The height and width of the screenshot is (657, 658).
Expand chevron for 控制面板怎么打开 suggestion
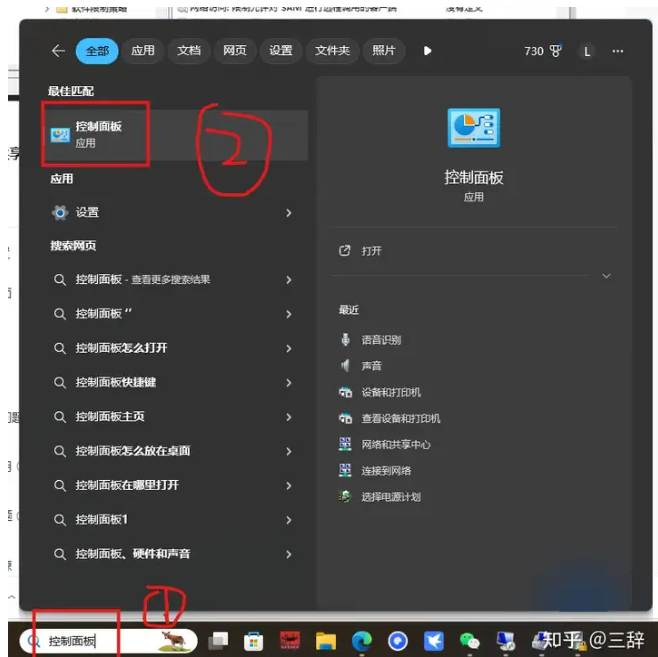[x=288, y=348]
